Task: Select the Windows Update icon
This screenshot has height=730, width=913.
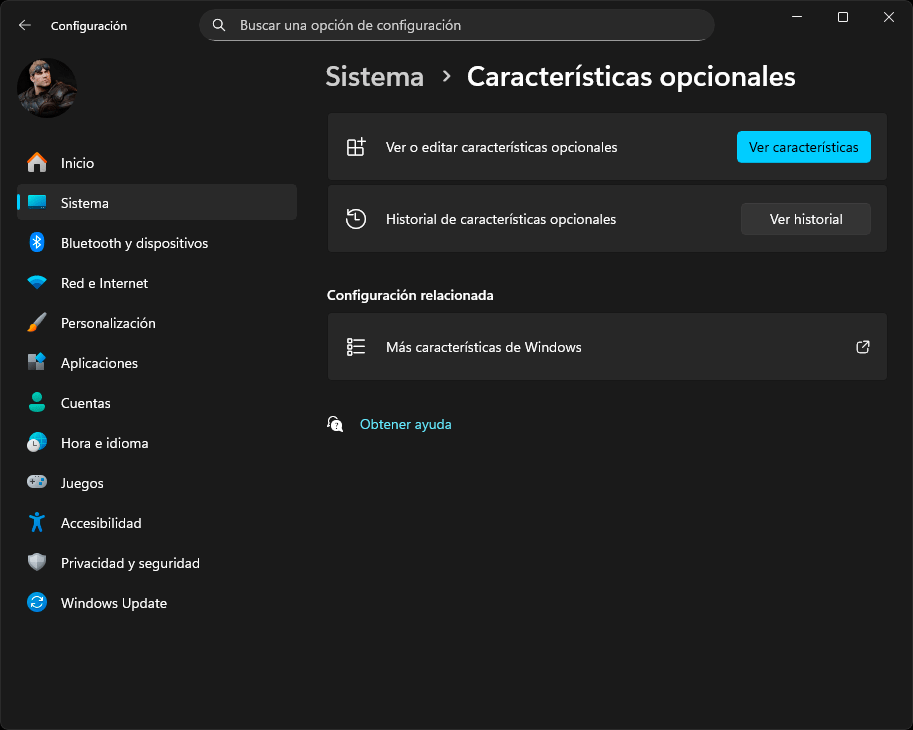Action: click(x=37, y=602)
